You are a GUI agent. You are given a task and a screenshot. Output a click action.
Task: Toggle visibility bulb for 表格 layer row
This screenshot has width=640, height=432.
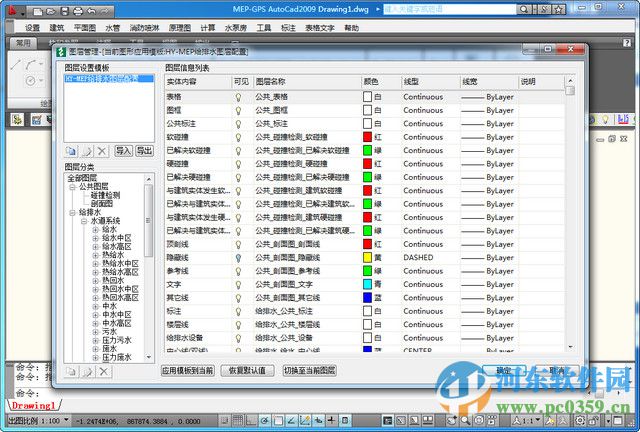pyautogui.click(x=238, y=97)
